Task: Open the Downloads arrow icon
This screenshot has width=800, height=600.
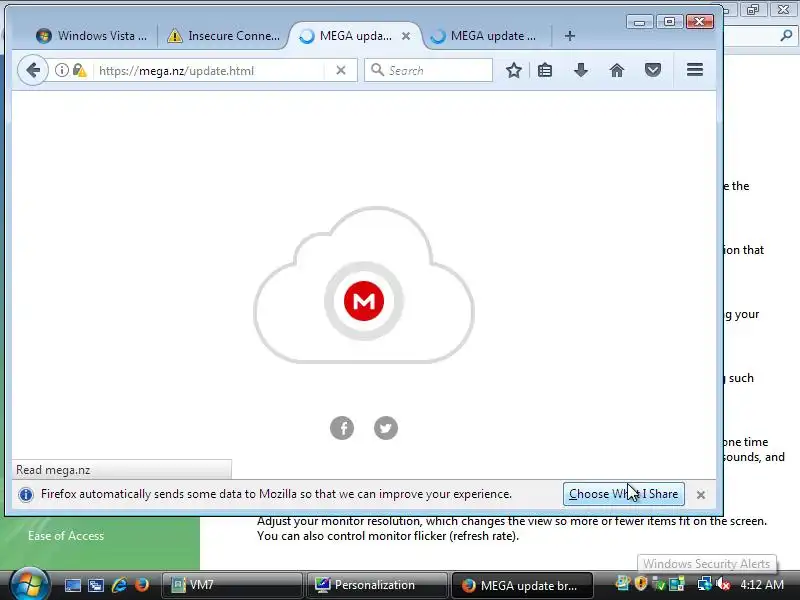Action: tap(581, 70)
